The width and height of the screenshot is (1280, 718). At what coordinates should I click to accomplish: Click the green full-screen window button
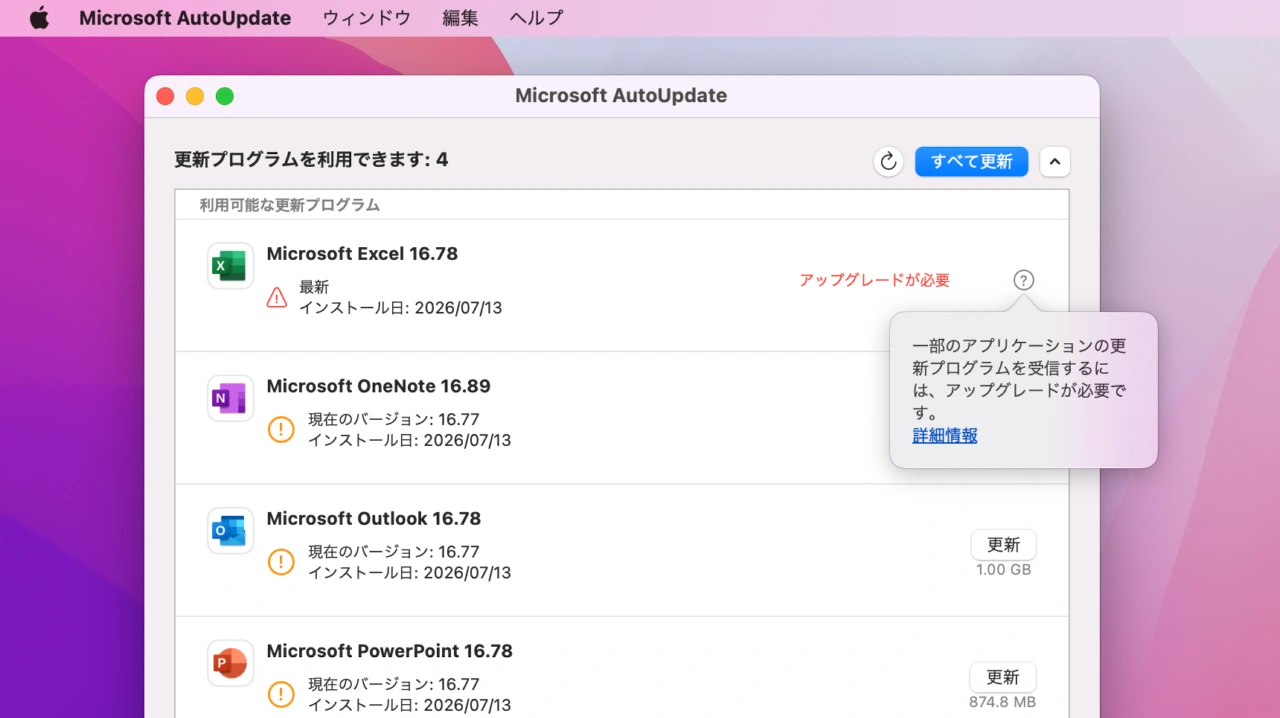225,96
